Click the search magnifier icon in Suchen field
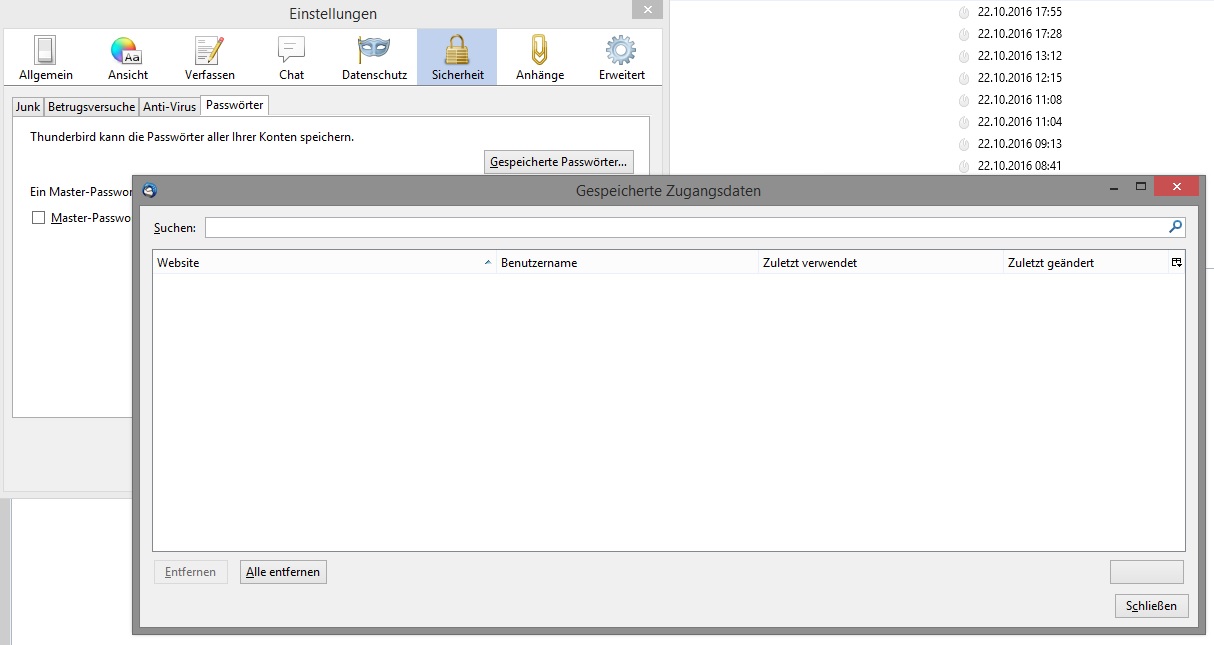1214x645 pixels. click(1175, 227)
